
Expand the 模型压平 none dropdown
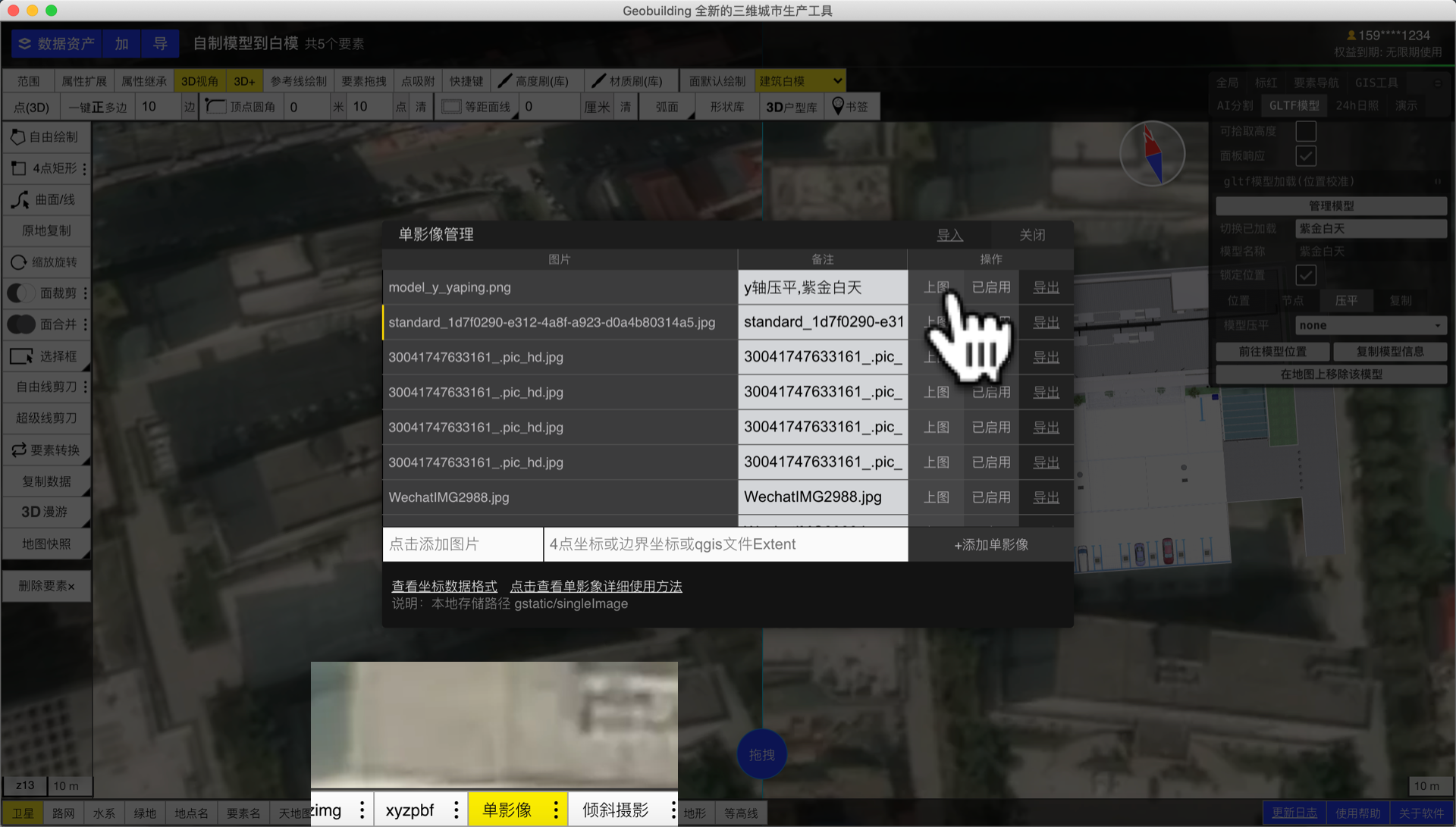pyautogui.click(x=1370, y=326)
